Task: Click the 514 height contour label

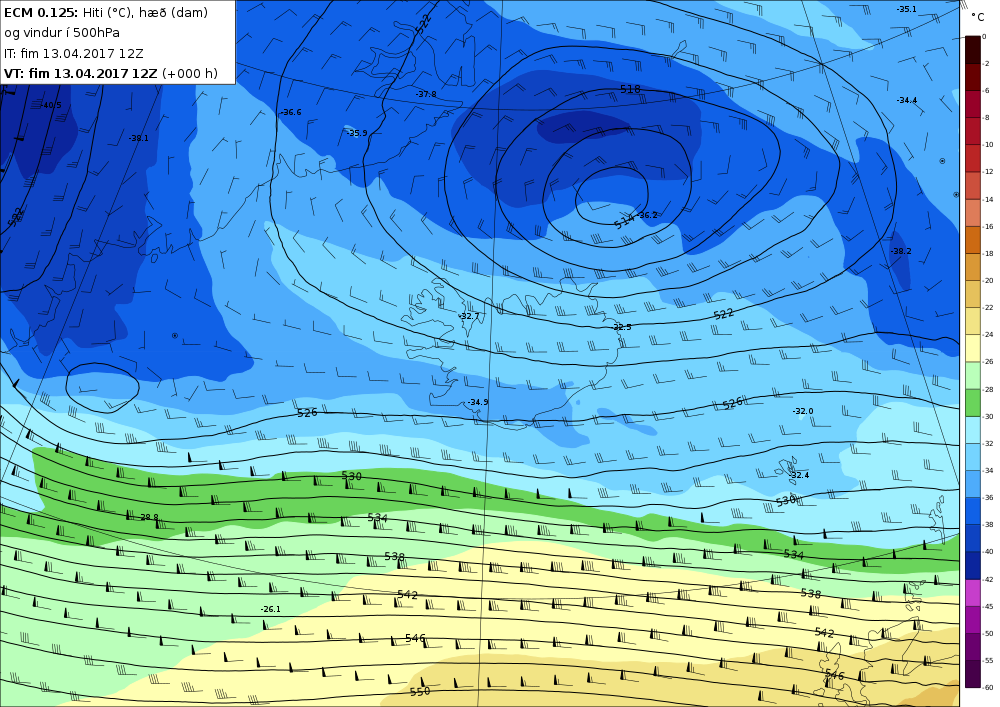Action: (624, 221)
